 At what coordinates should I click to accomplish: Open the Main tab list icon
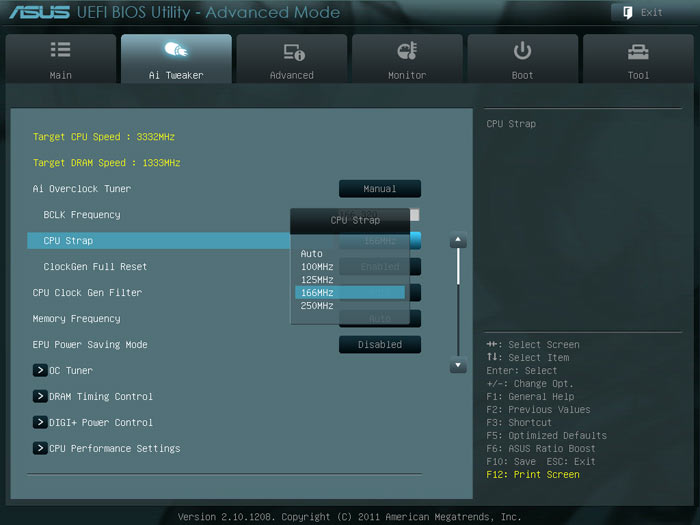(60, 51)
